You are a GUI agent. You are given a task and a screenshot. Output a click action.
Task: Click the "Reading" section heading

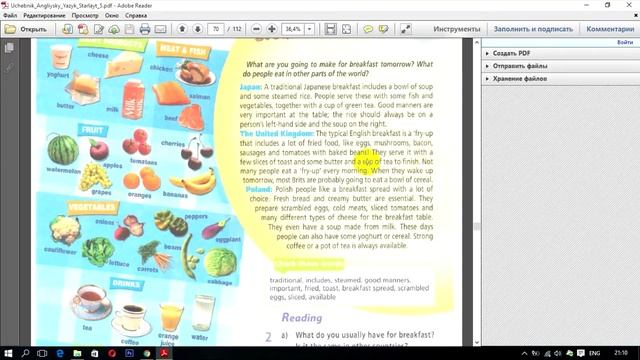pyautogui.click(x=302, y=318)
